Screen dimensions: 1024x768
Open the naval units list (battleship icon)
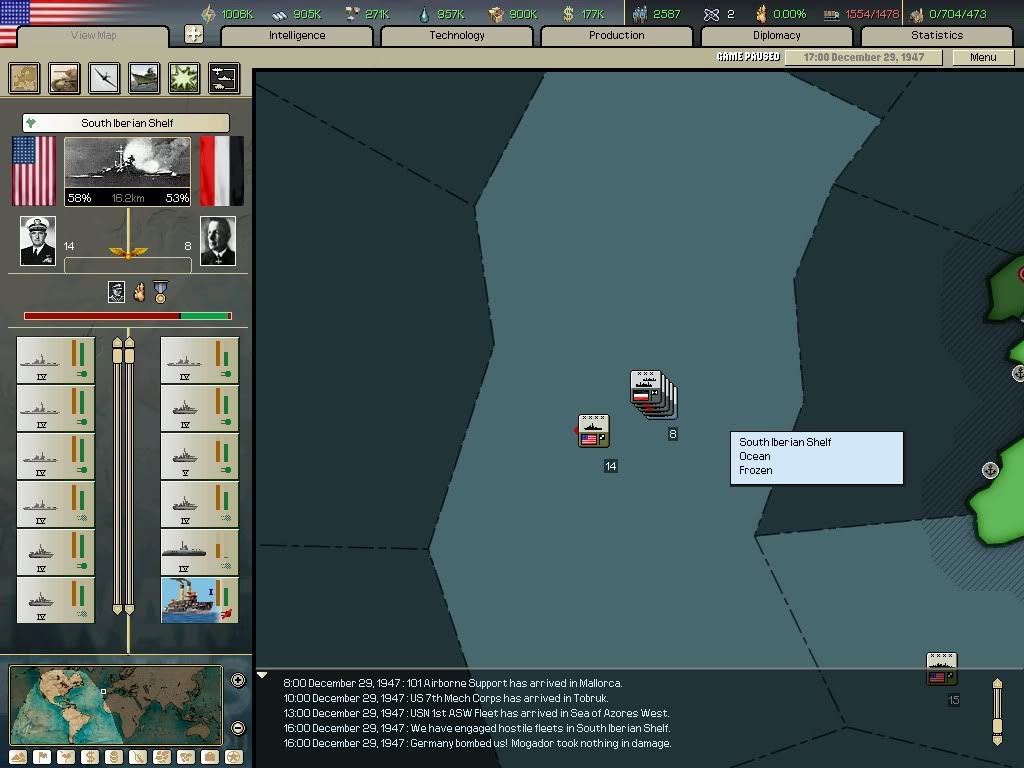(x=144, y=78)
